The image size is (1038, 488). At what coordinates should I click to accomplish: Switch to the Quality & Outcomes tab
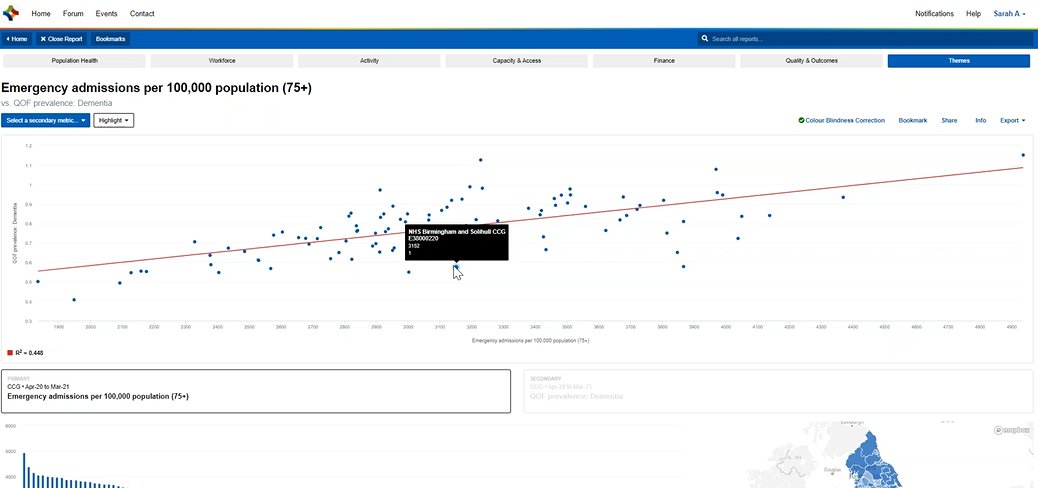[x=812, y=61]
